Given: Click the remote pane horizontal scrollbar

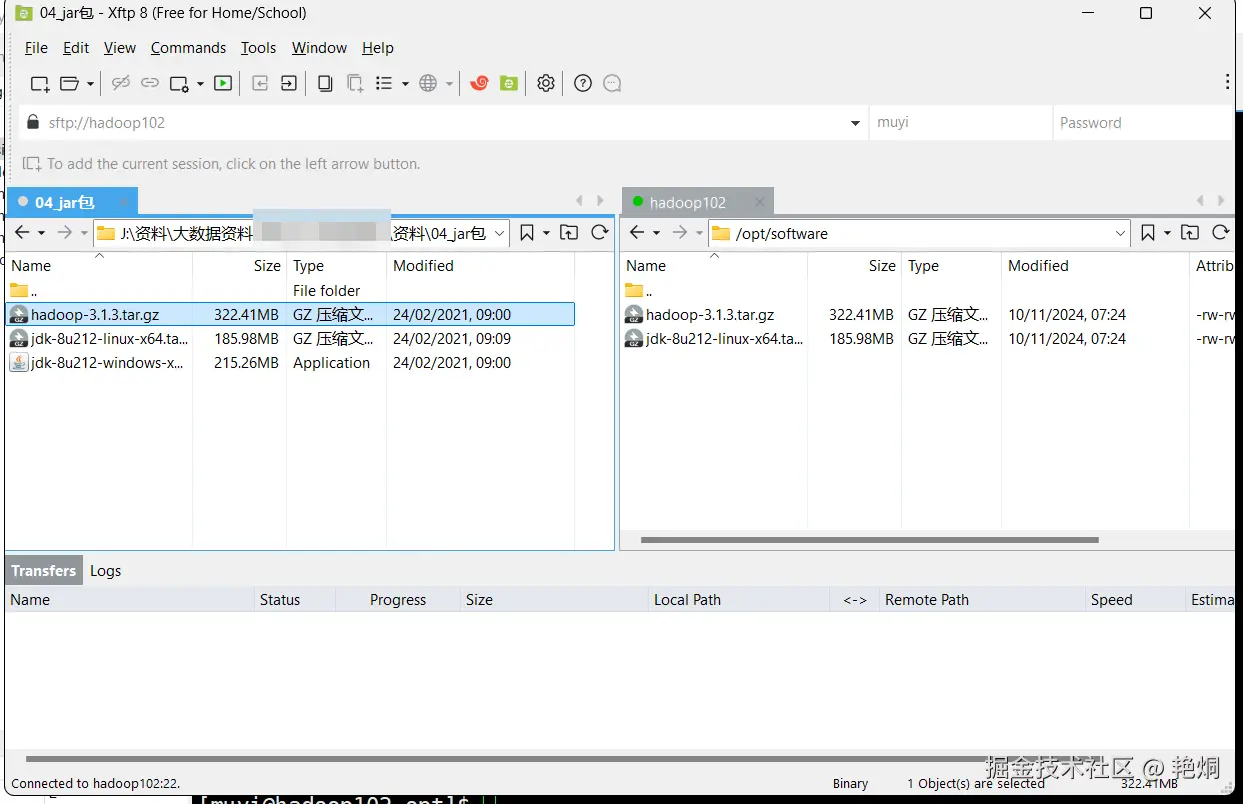Looking at the screenshot, I should coord(869,540).
